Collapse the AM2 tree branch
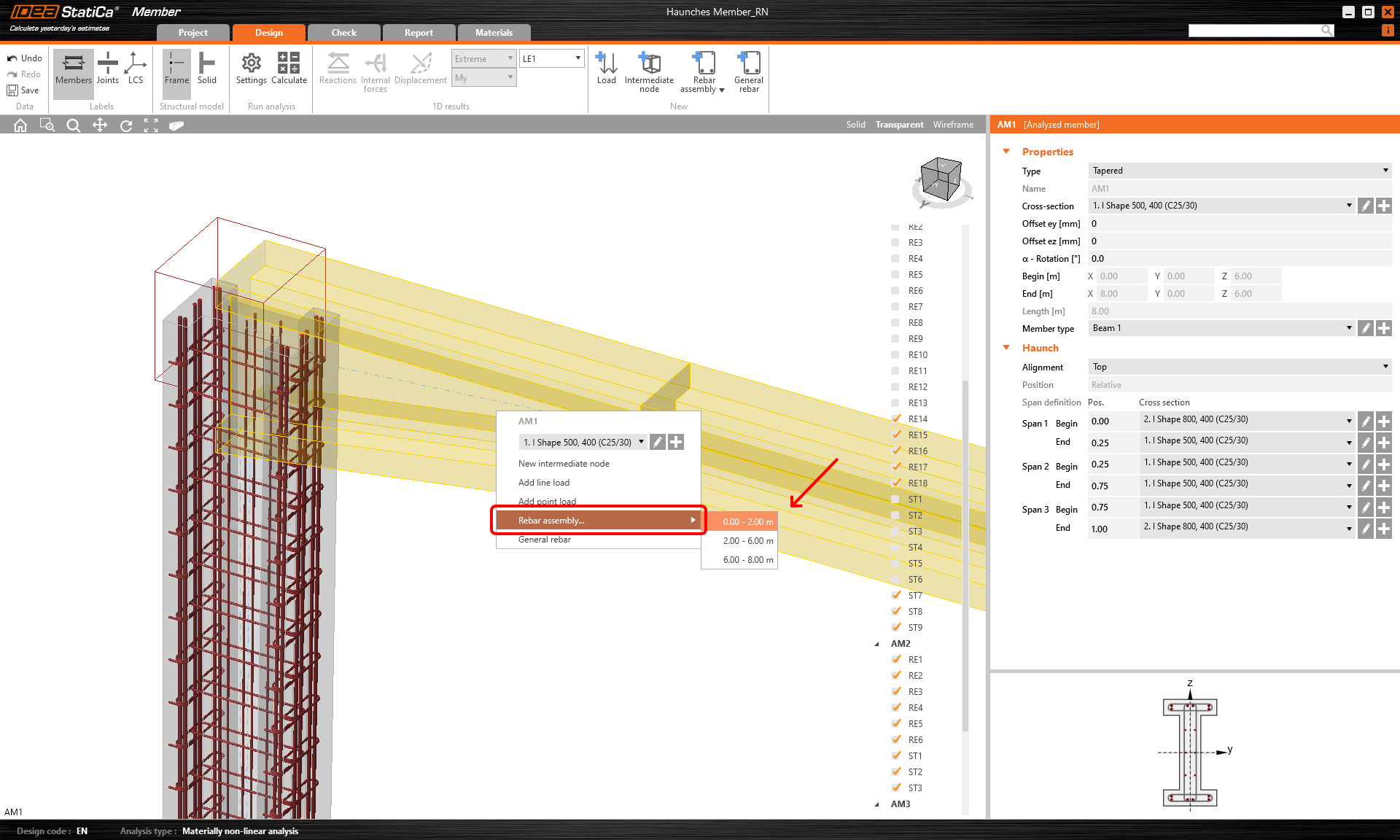This screenshot has width=1400, height=840. pyautogui.click(x=876, y=644)
